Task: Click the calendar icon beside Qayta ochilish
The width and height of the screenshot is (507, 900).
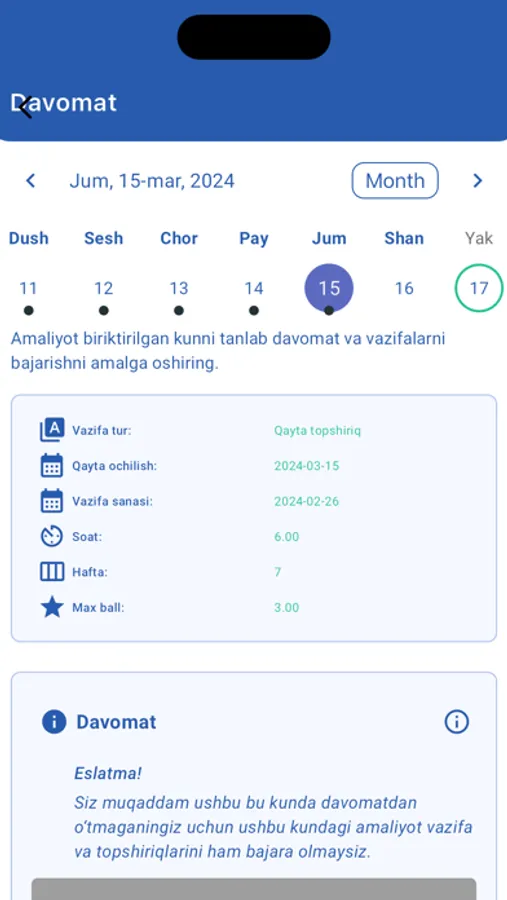Action: (x=52, y=465)
